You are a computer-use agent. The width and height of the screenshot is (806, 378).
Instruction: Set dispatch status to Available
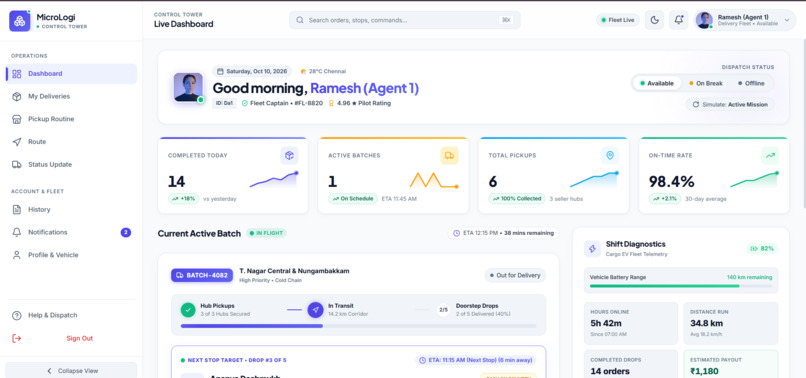657,83
